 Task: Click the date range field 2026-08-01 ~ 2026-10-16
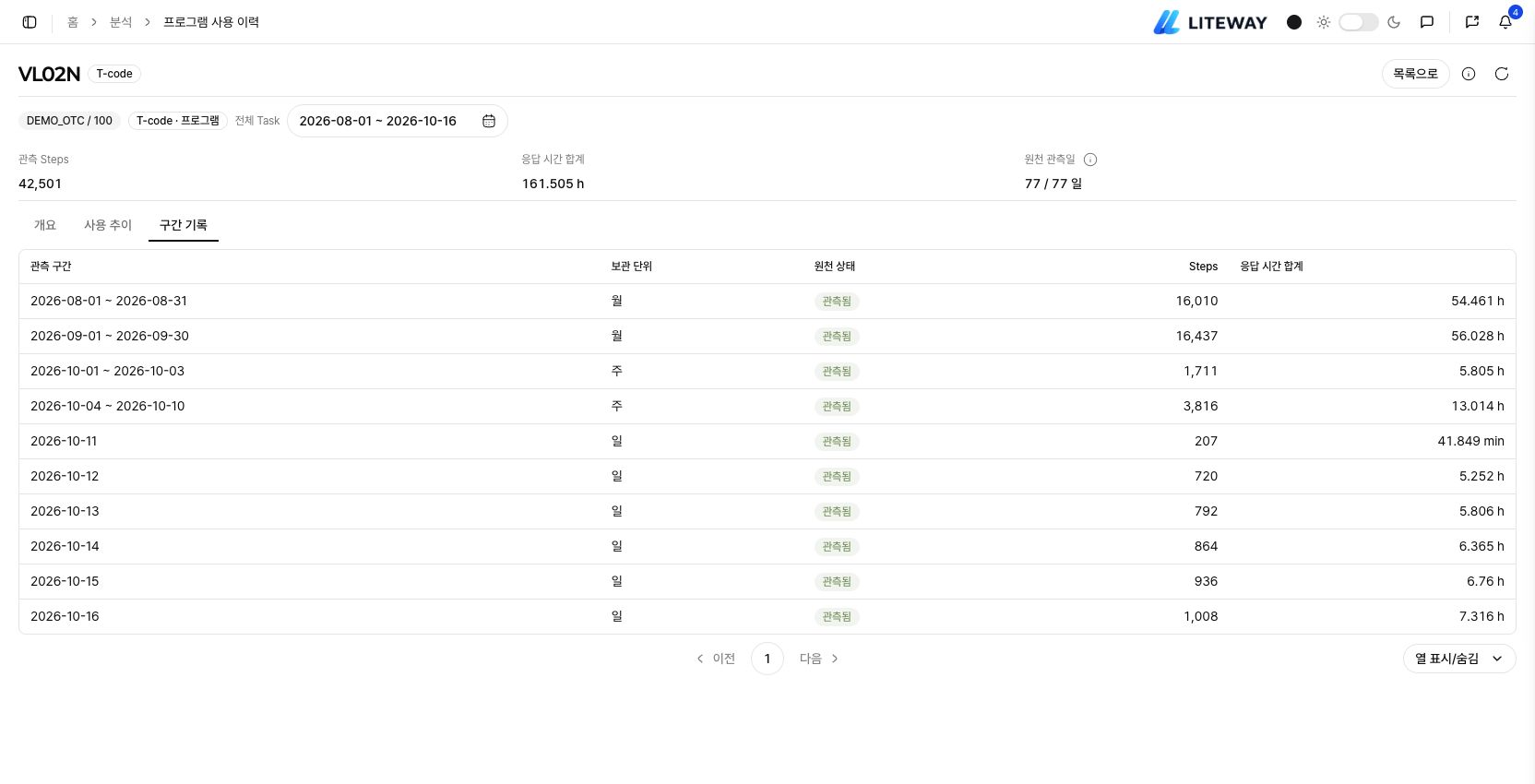click(x=398, y=121)
